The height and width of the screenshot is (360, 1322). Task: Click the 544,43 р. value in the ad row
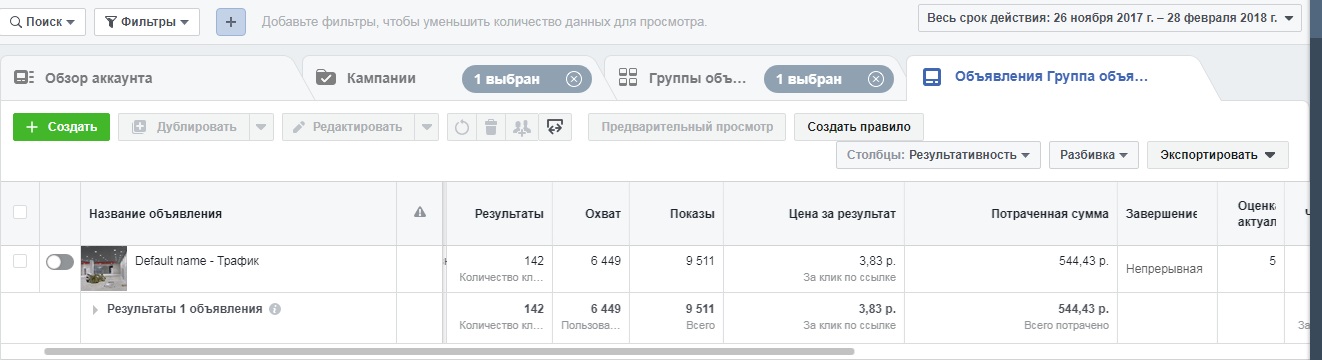1084,261
